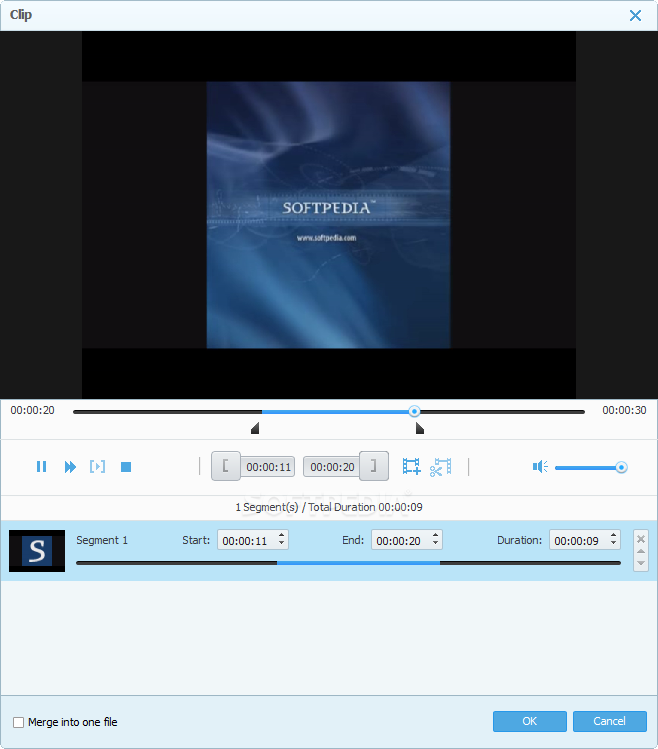The width and height of the screenshot is (658, 749).
Task: Click the start time field 00:00:11 in toolbar
Action: point(268,467)
